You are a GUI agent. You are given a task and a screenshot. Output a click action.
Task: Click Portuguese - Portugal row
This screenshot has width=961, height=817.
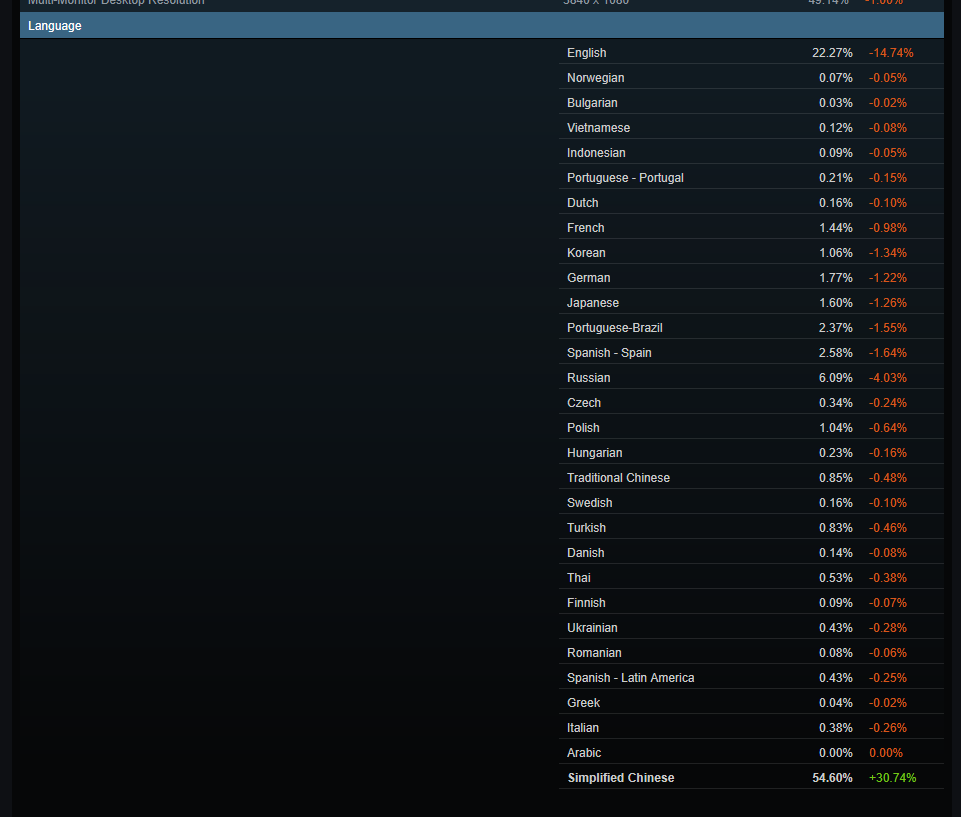click(x=751, y=178)
